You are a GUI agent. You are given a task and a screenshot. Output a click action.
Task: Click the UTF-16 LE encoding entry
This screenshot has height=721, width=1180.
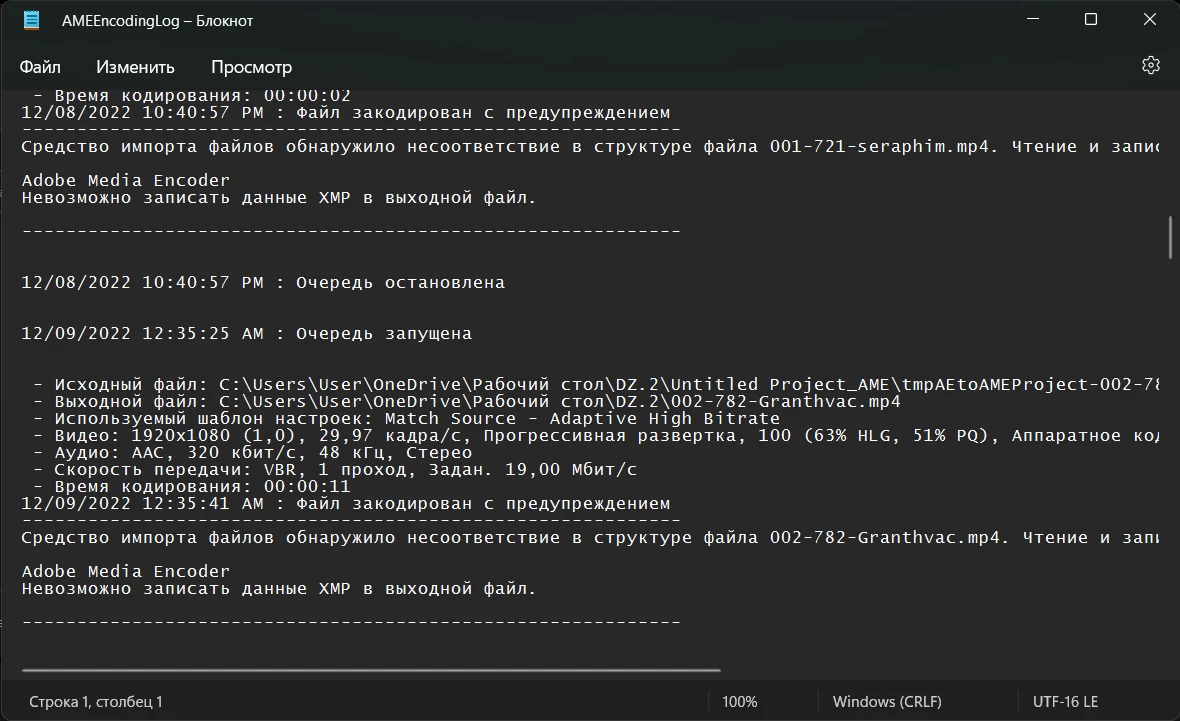click(x=1065, y=701)
